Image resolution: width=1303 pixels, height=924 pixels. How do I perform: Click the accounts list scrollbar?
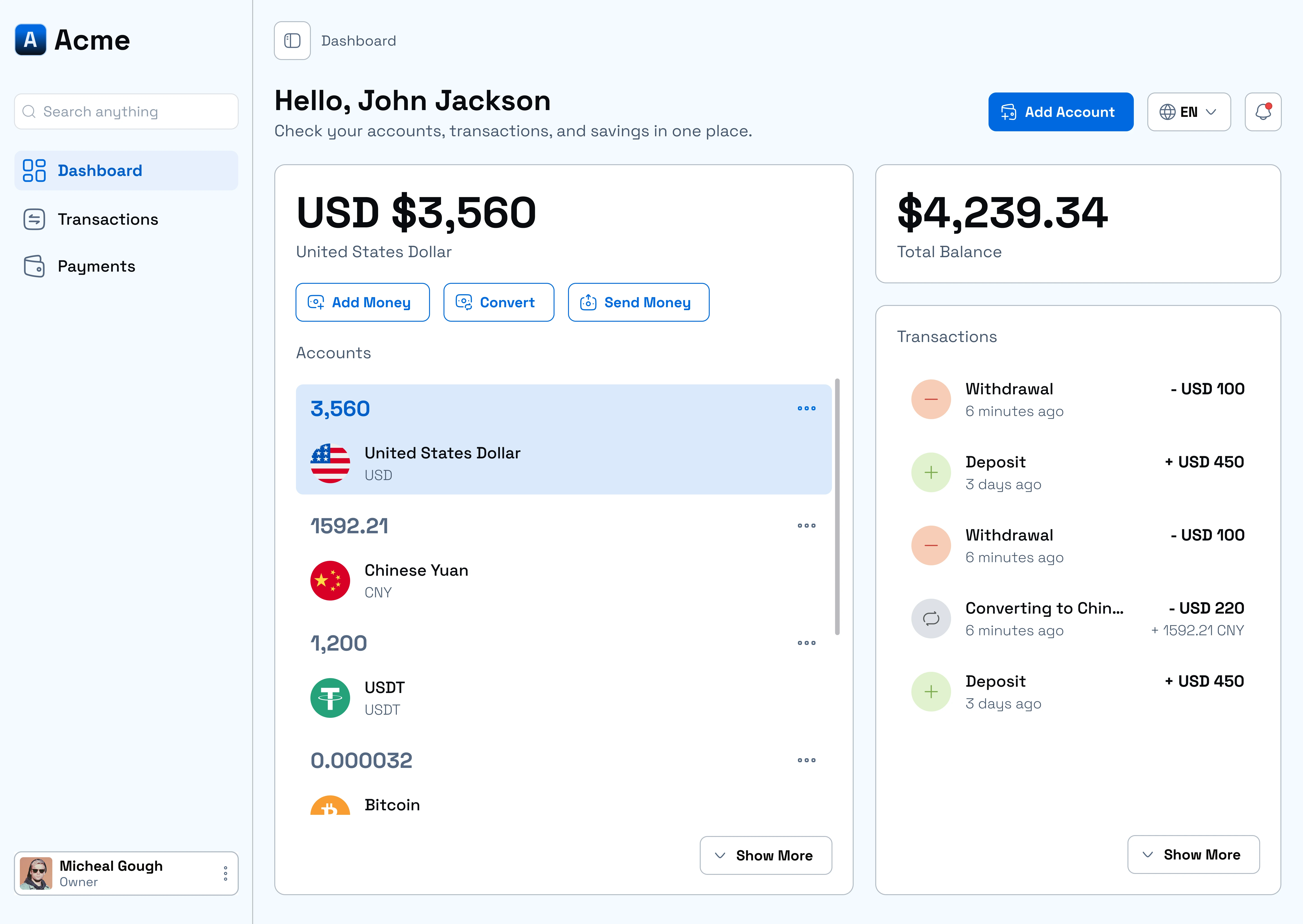(837, 506)
